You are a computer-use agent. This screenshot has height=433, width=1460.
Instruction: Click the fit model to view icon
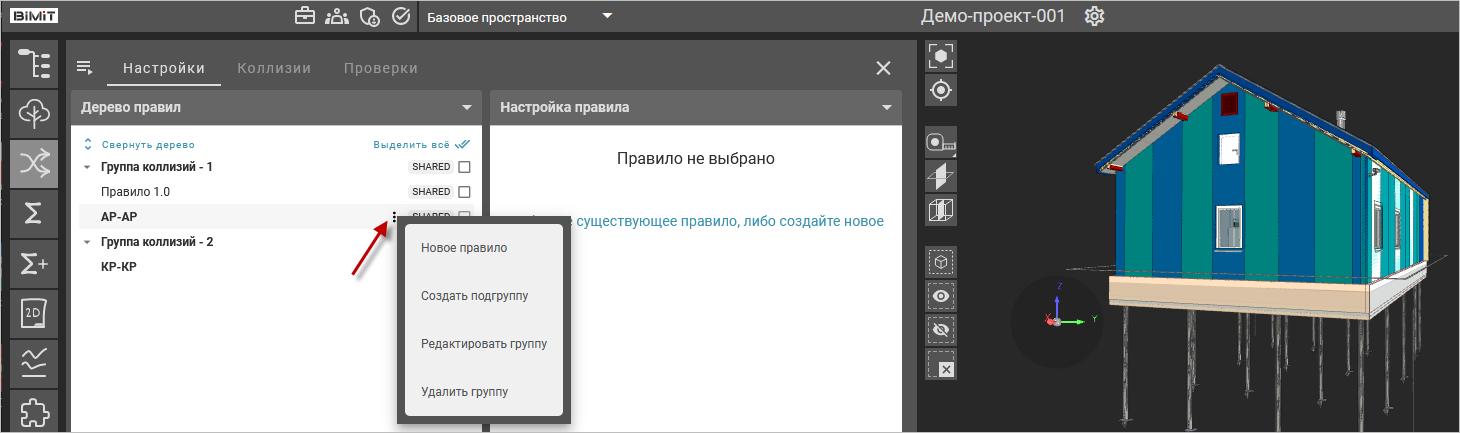click(x=941, y=57)
